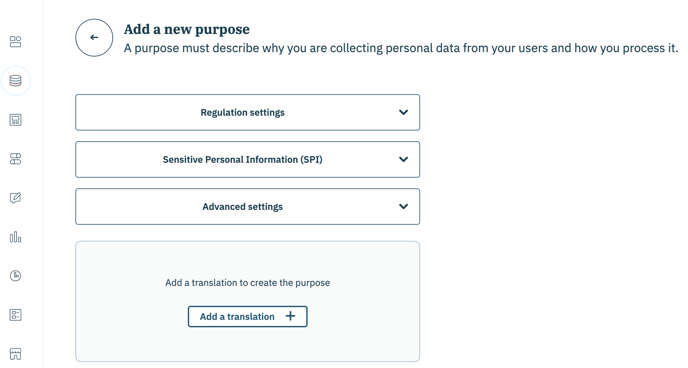Screen dimensions: 688x368
Task: Click the 'Add a new purpose' page heading
Action: pyautogui.click(x=186, y=29)
